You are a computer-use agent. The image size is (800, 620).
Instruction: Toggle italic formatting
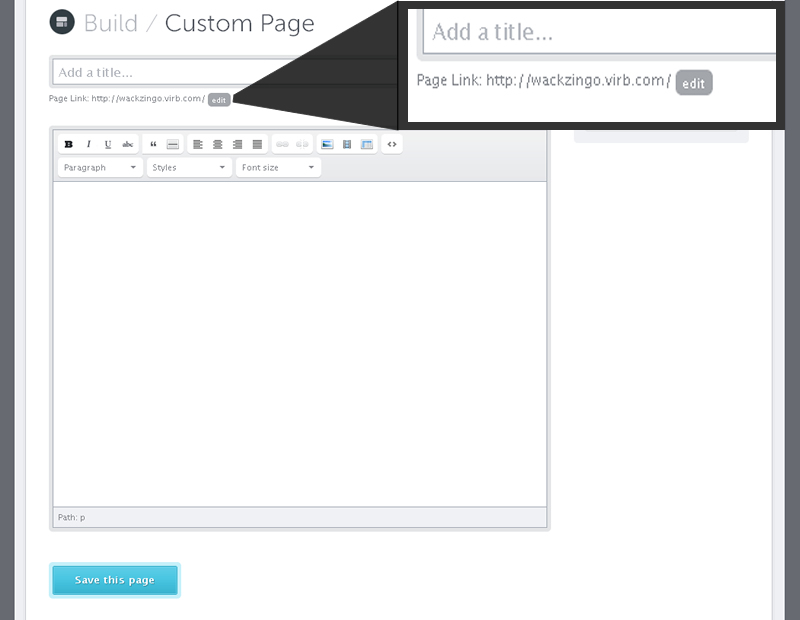pyautogui.click(x=88, y=144)
